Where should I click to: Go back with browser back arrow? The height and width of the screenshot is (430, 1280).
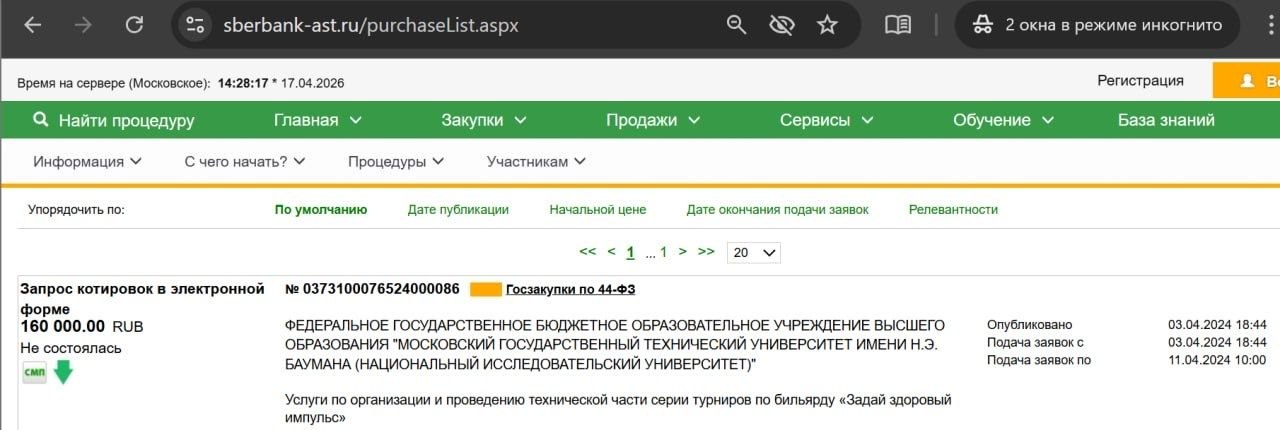tap(33, 25)
